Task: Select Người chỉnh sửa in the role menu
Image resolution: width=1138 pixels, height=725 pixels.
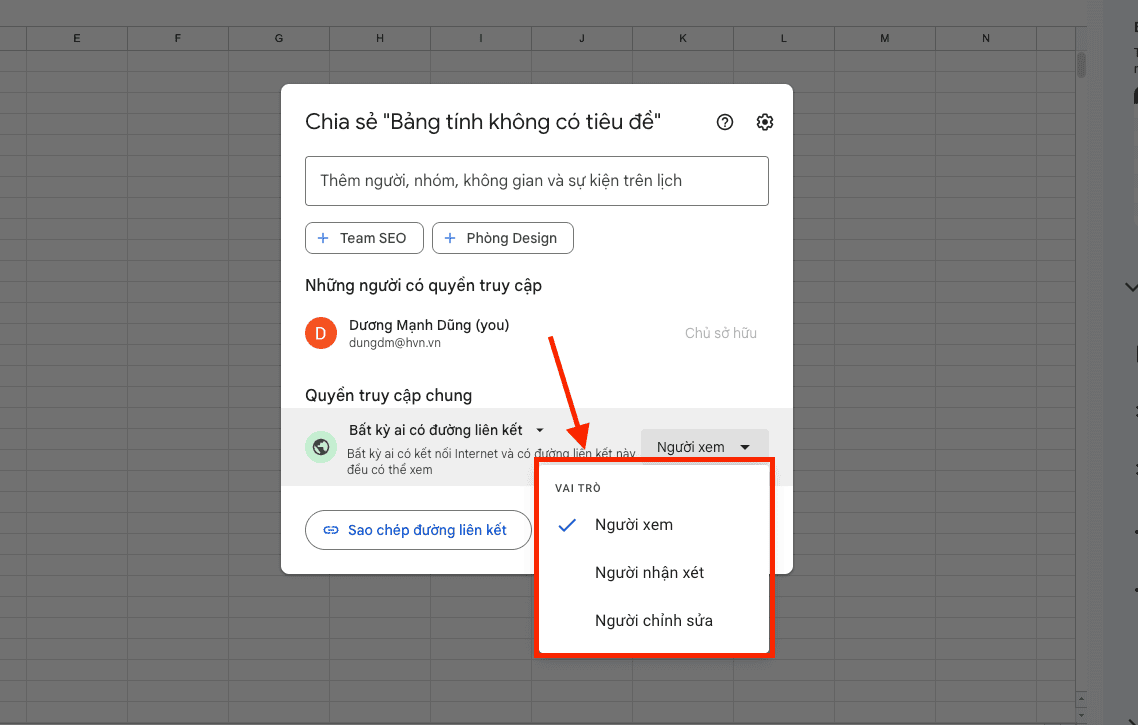Action: click(652, 620)
